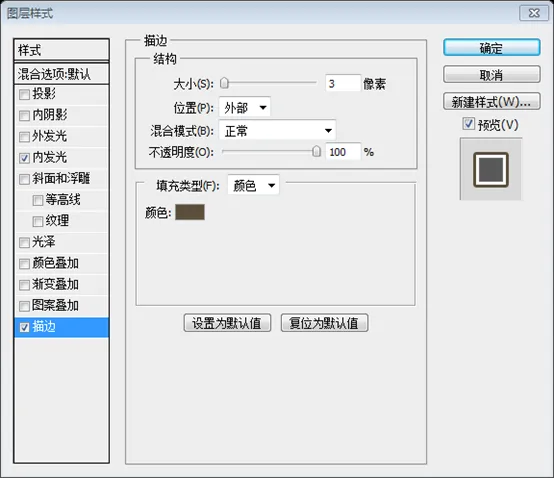554x478 pixels.
Task: Toggle the 预览(V) preview checkbox
Action: coord(468,124)
